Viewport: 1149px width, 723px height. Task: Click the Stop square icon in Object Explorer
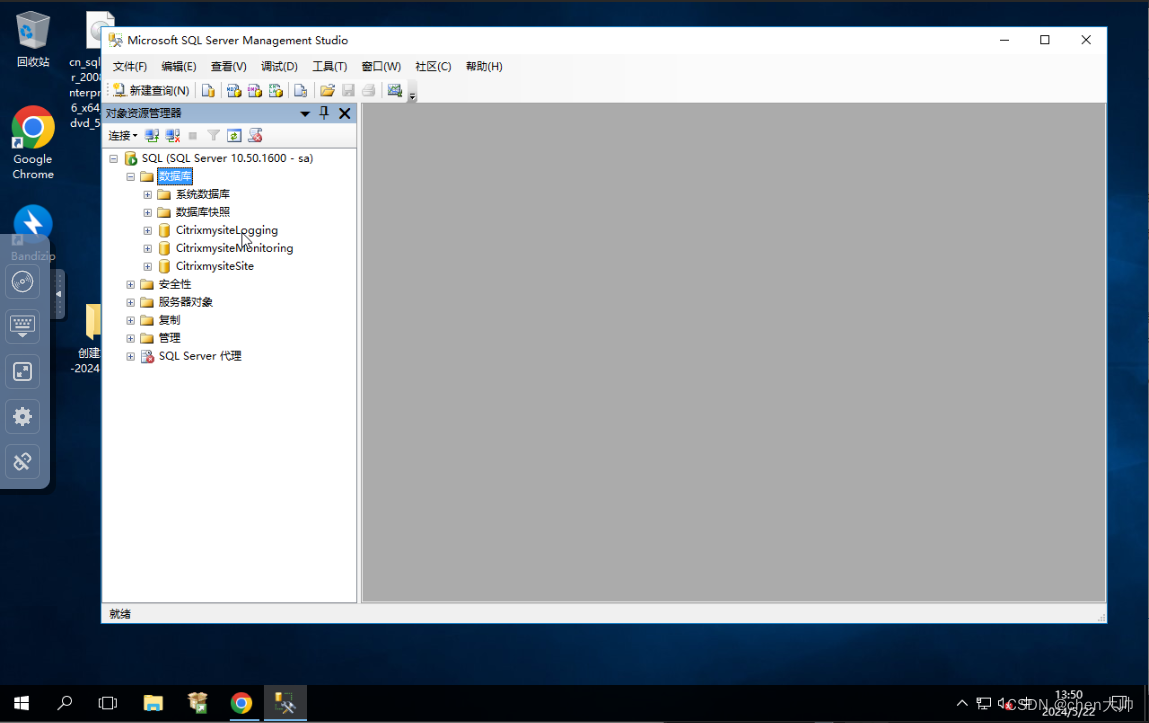click(x=193, y=136)
